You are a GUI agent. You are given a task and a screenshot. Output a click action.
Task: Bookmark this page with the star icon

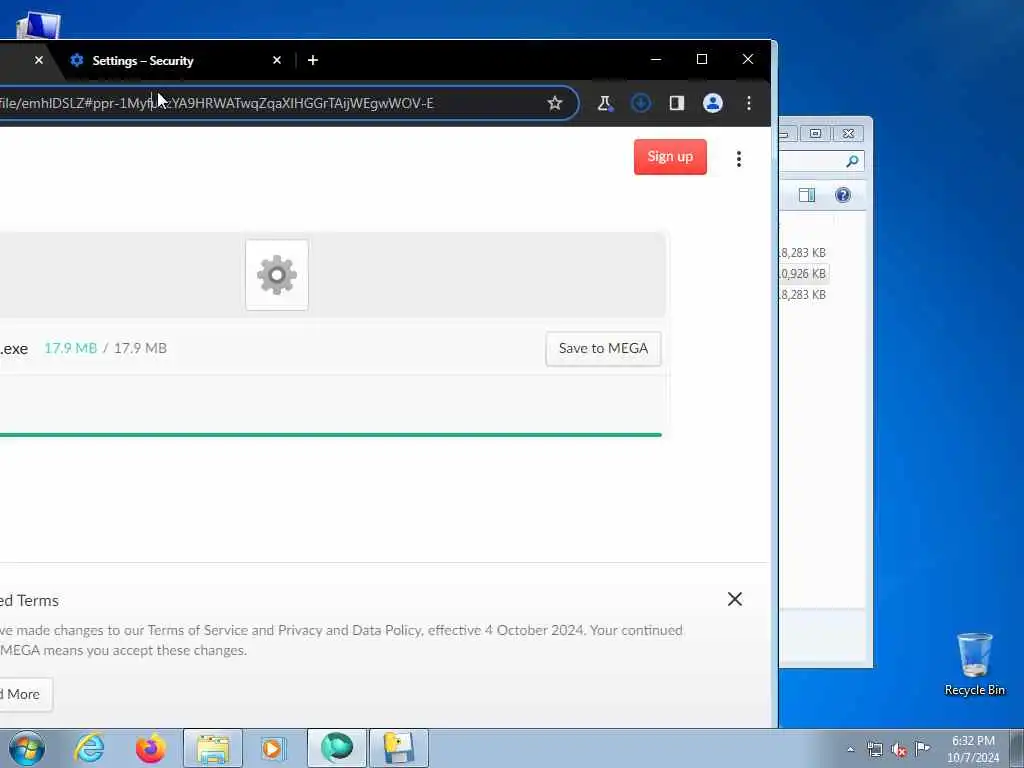click(554, 103)
